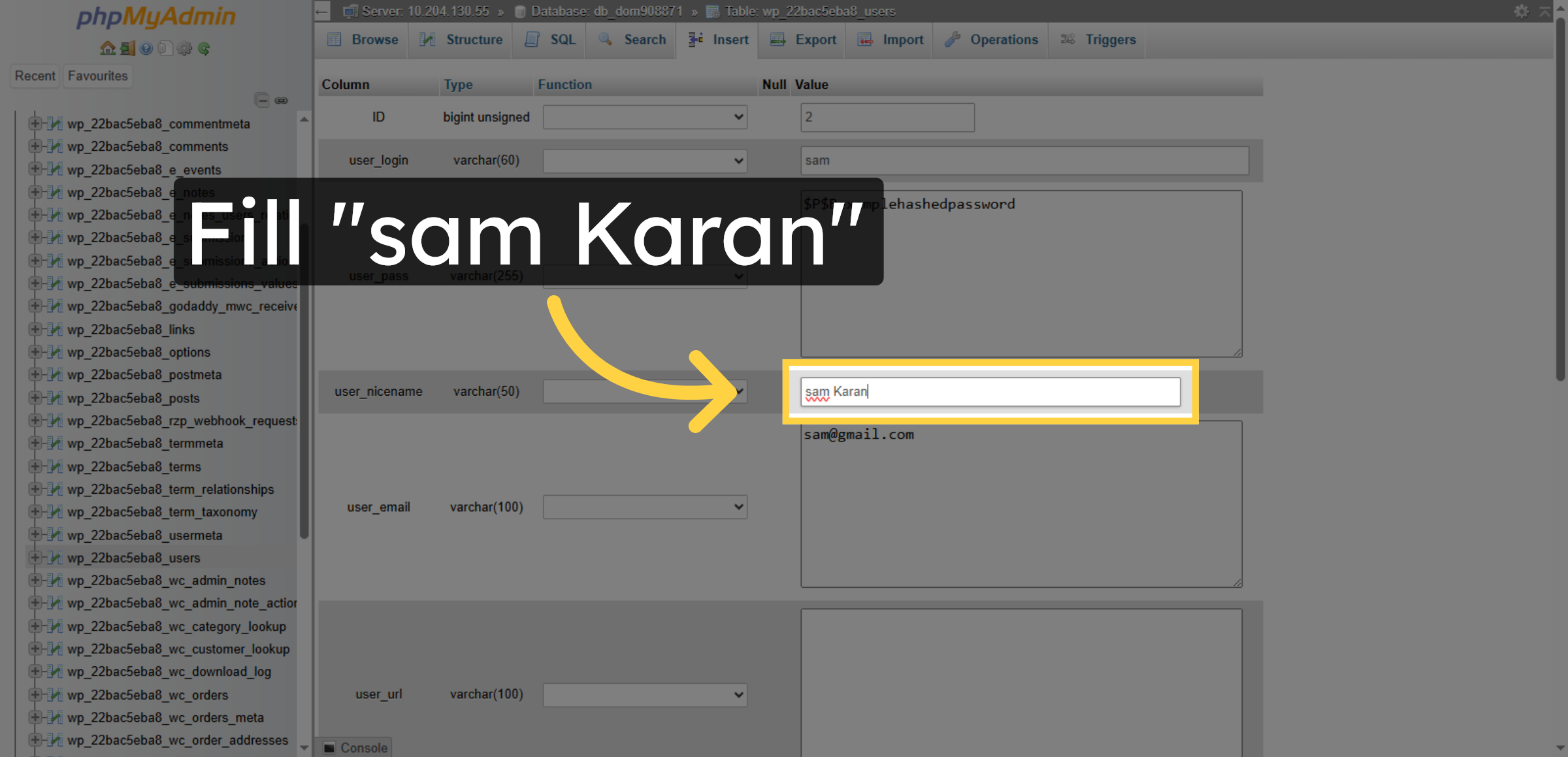Click the back arrow in the breadcrumb bar

click(321, 11)
